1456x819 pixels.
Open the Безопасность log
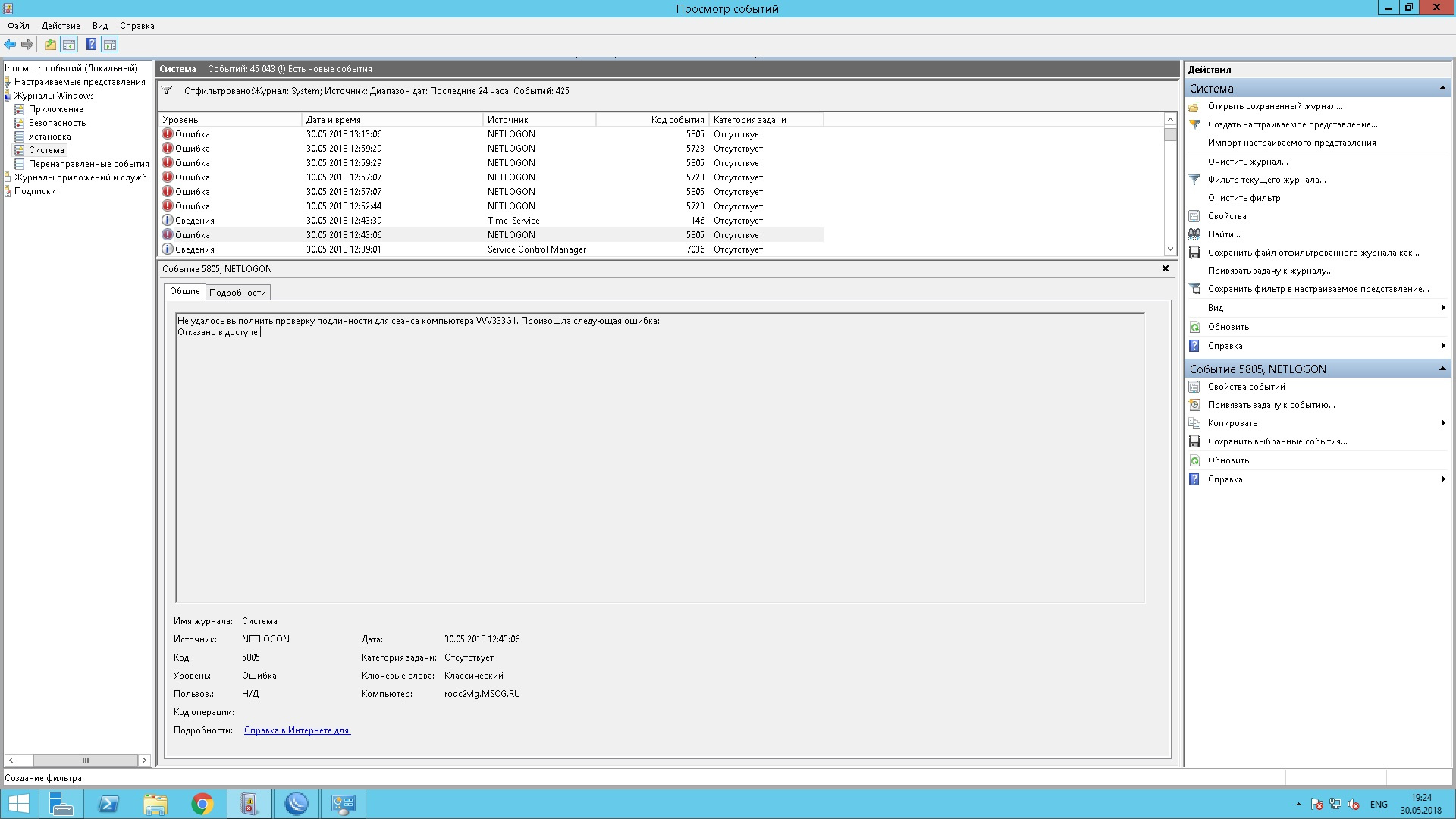click(x=57, y=123)
